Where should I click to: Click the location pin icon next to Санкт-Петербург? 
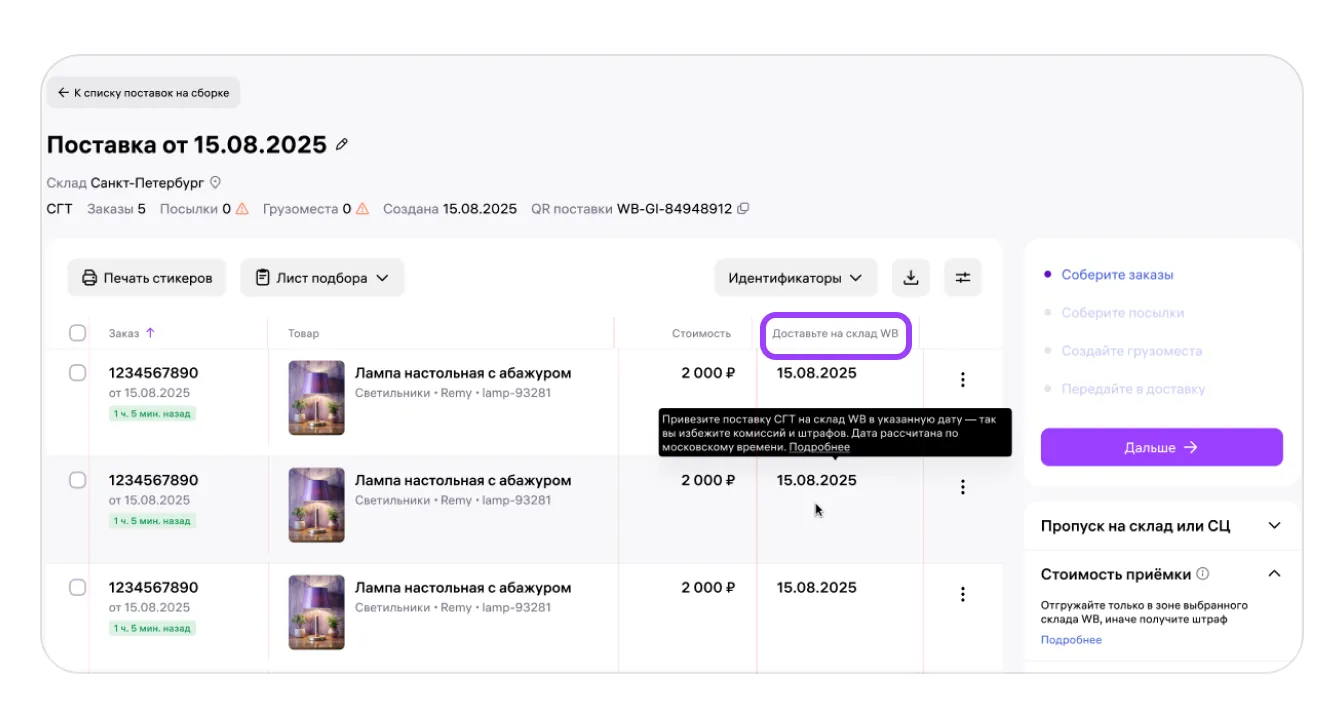pos(214,183)
